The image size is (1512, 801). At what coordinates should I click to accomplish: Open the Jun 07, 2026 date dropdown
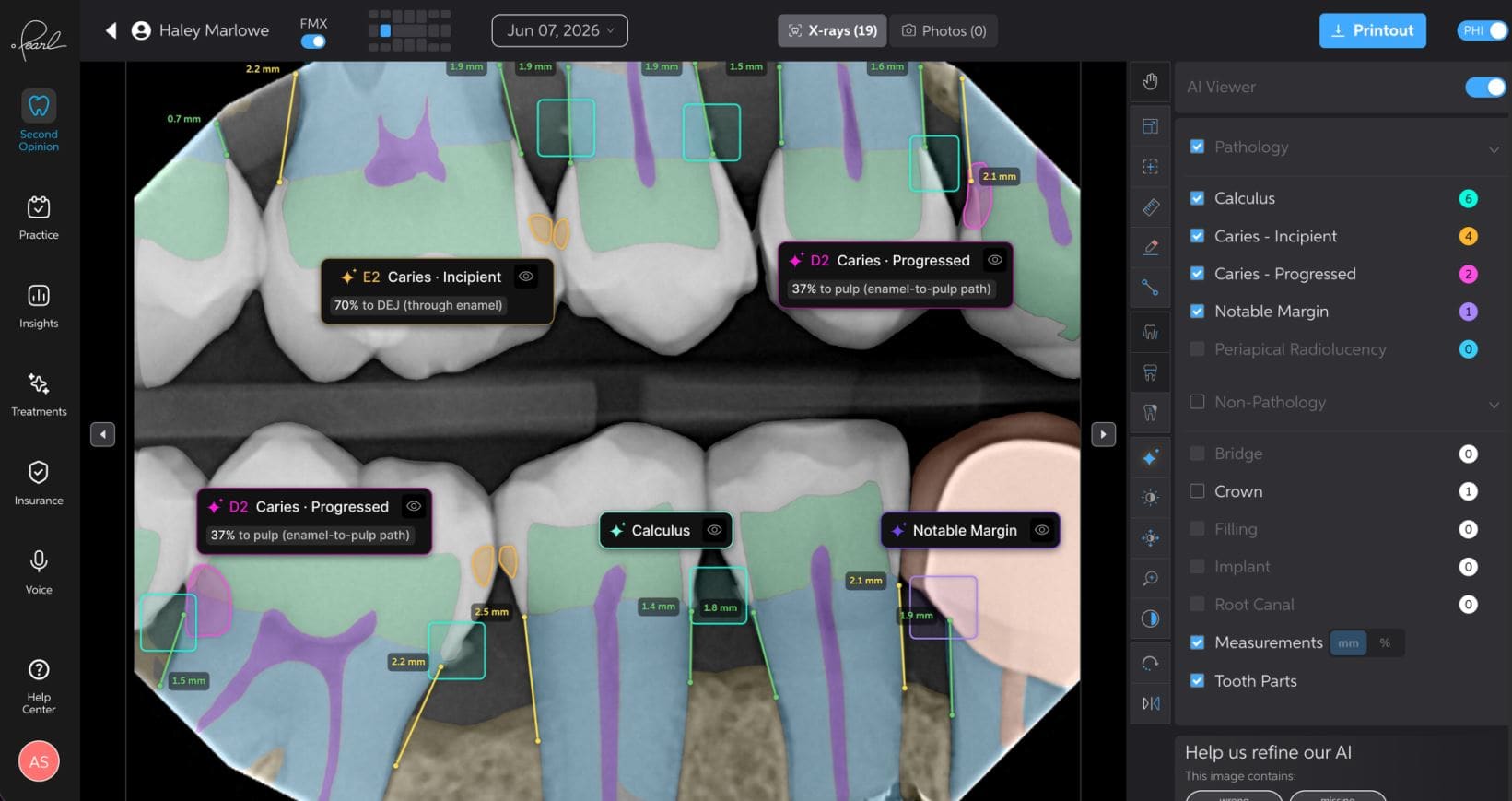[560, 30]
